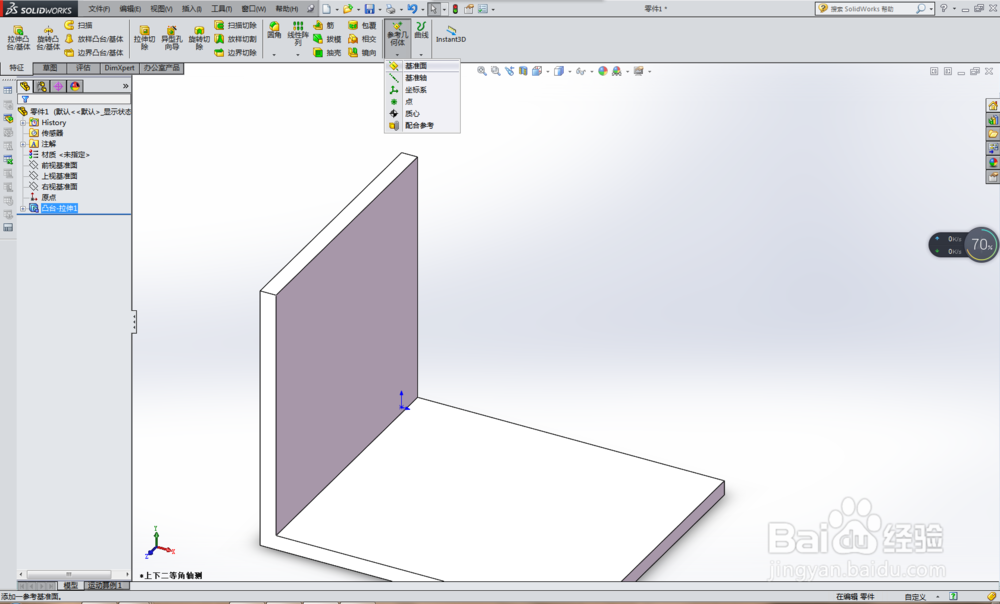Image resolution: width=1000 pixels, height=604 pixels.
Task: Open the 编辑(E) menu
Action: tap(130, 9)
